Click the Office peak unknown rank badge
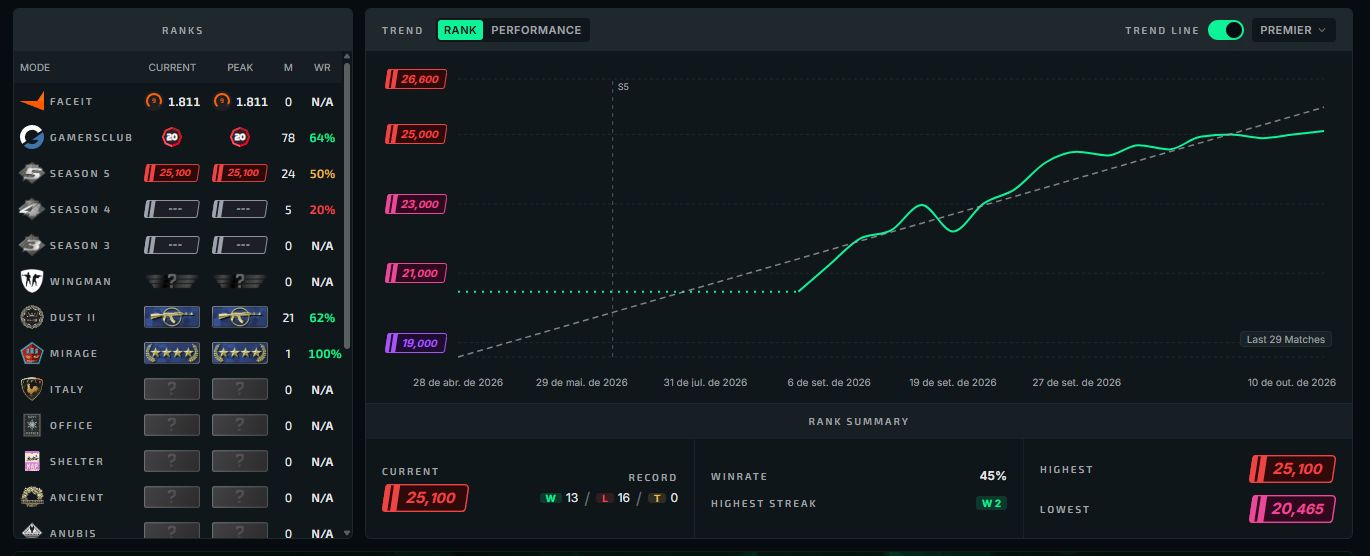 240,425
